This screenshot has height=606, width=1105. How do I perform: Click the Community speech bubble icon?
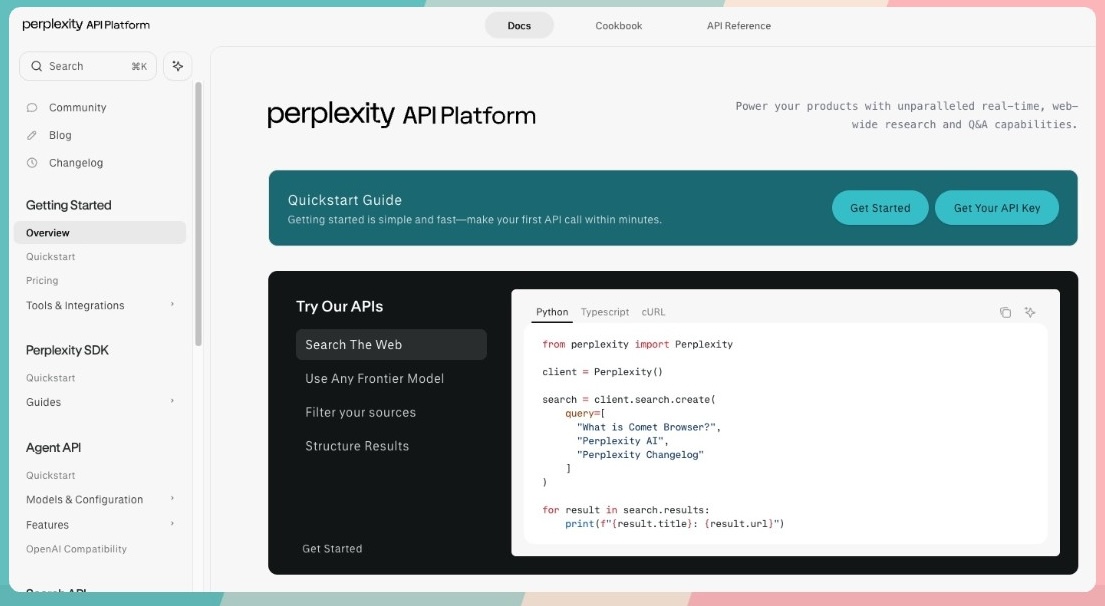point(31,107)
